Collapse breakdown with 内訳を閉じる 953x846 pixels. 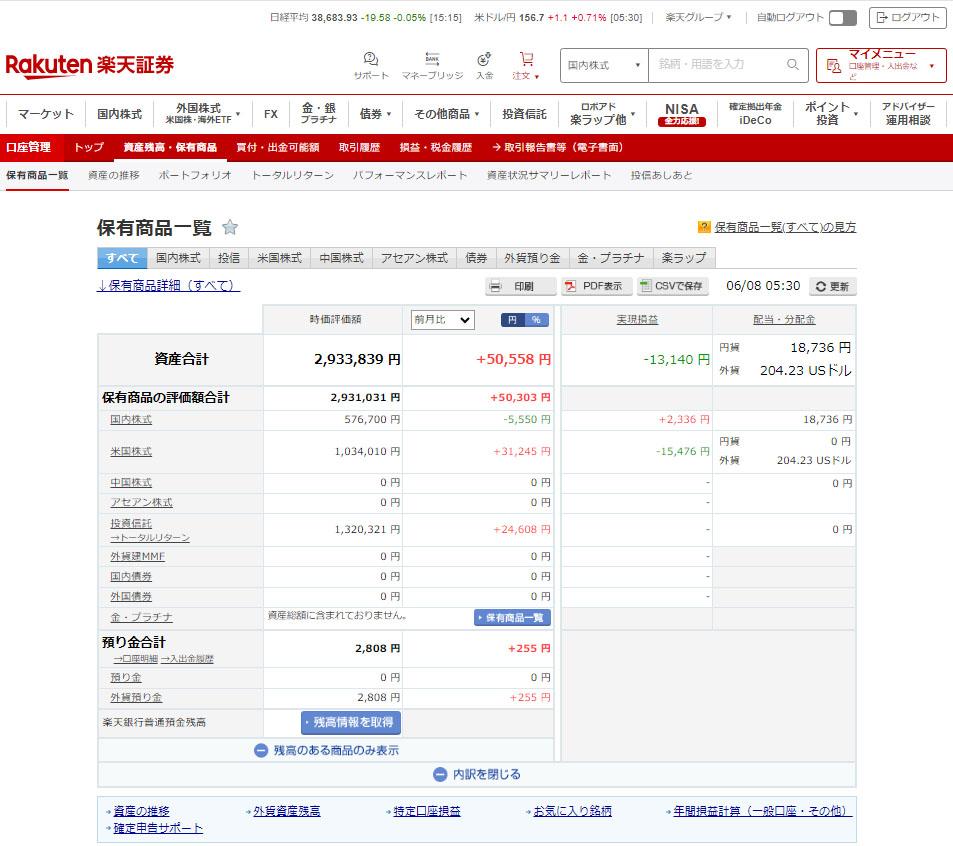click(477, 774)
